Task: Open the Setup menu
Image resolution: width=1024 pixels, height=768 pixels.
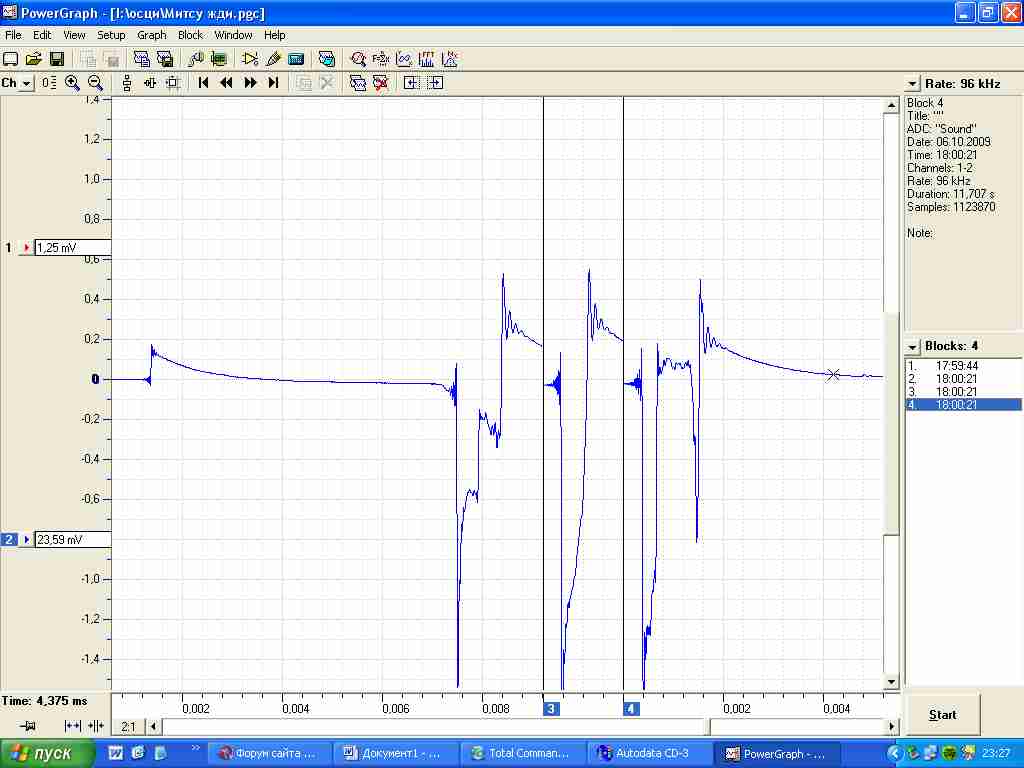Action: click(111, 35)
